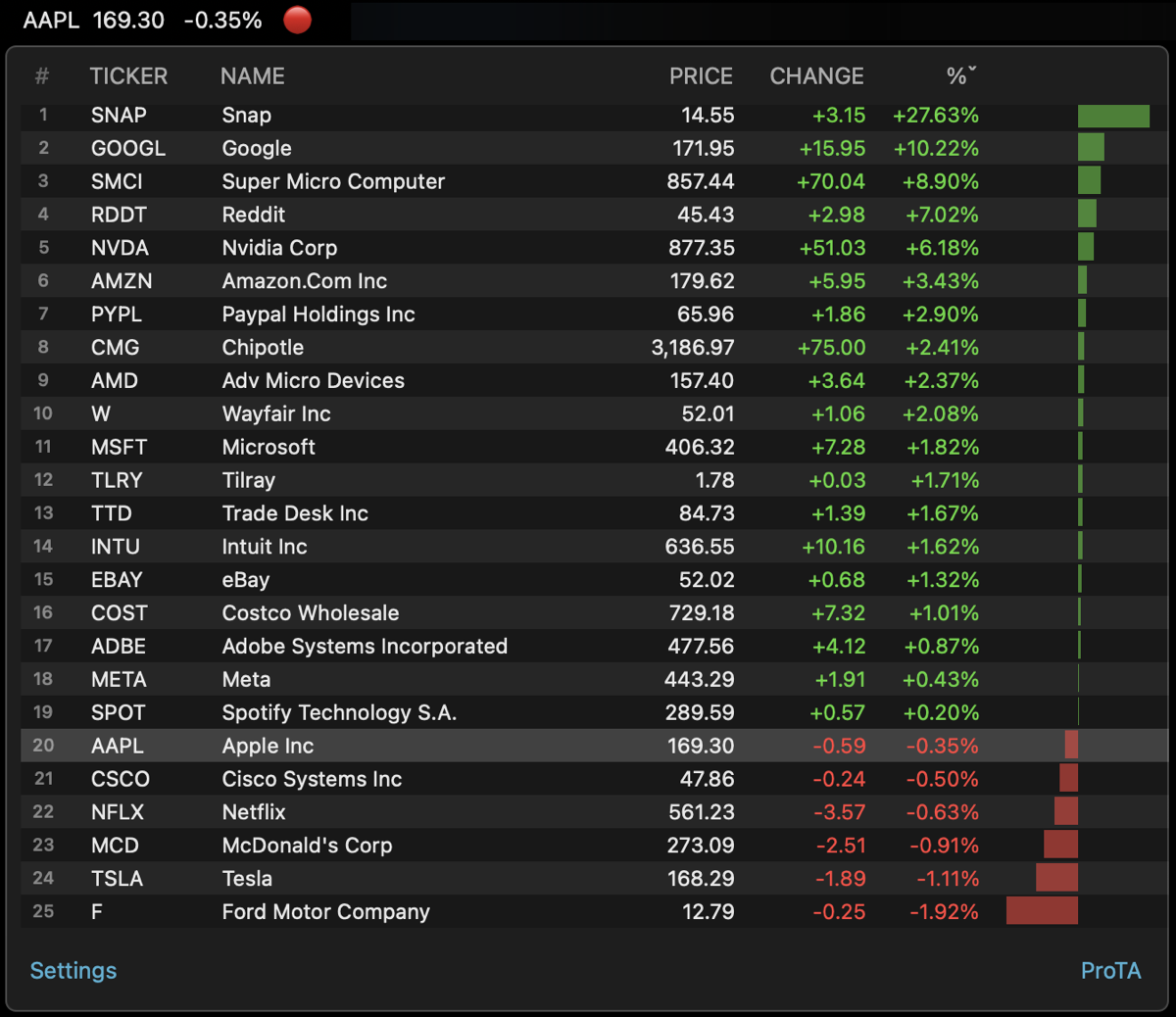Open Settings link
Viewport: 1176px width, 1017px height.
(x=73, y=970)
